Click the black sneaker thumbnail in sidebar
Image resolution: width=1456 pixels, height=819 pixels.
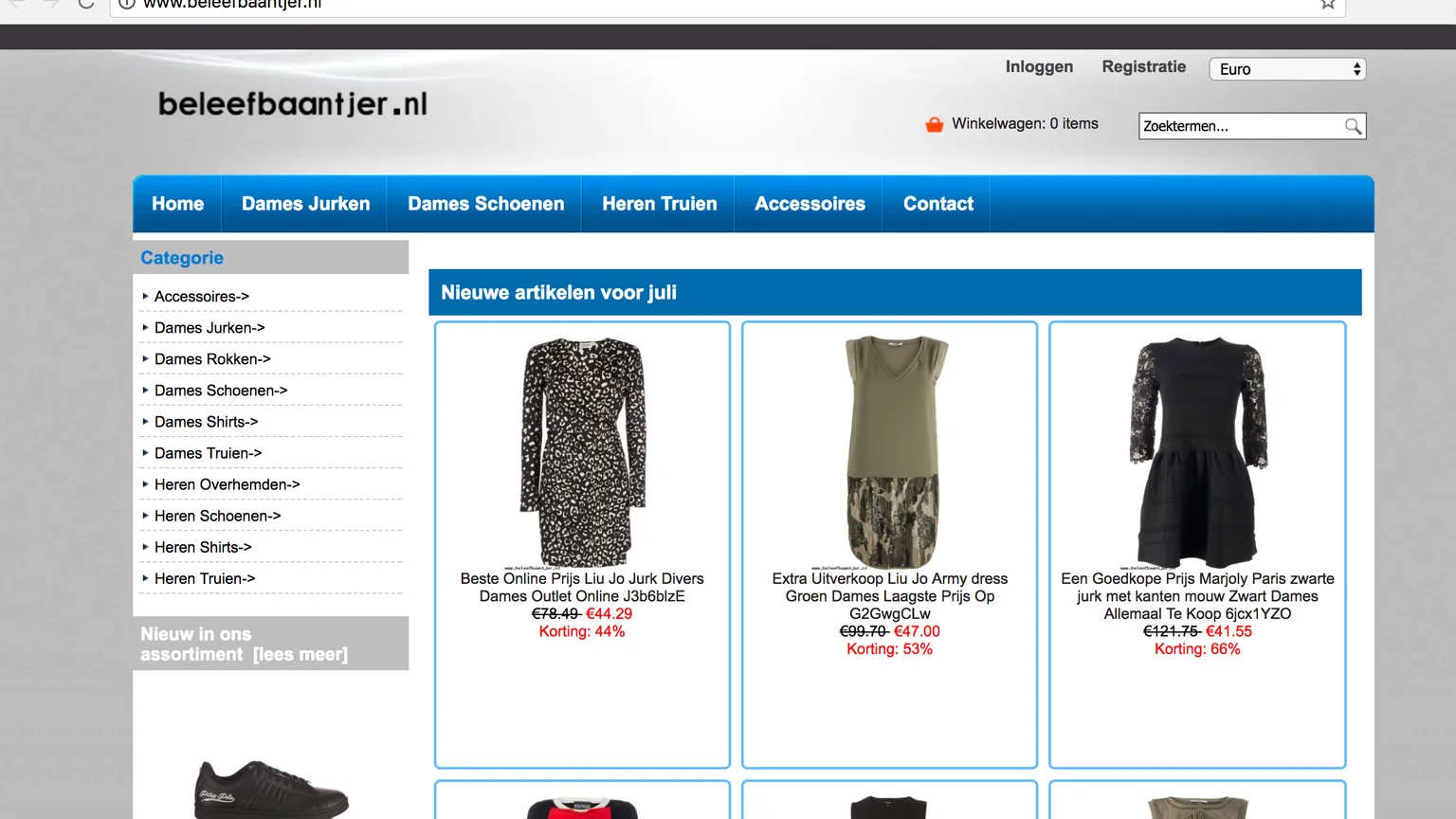(271, 790)
